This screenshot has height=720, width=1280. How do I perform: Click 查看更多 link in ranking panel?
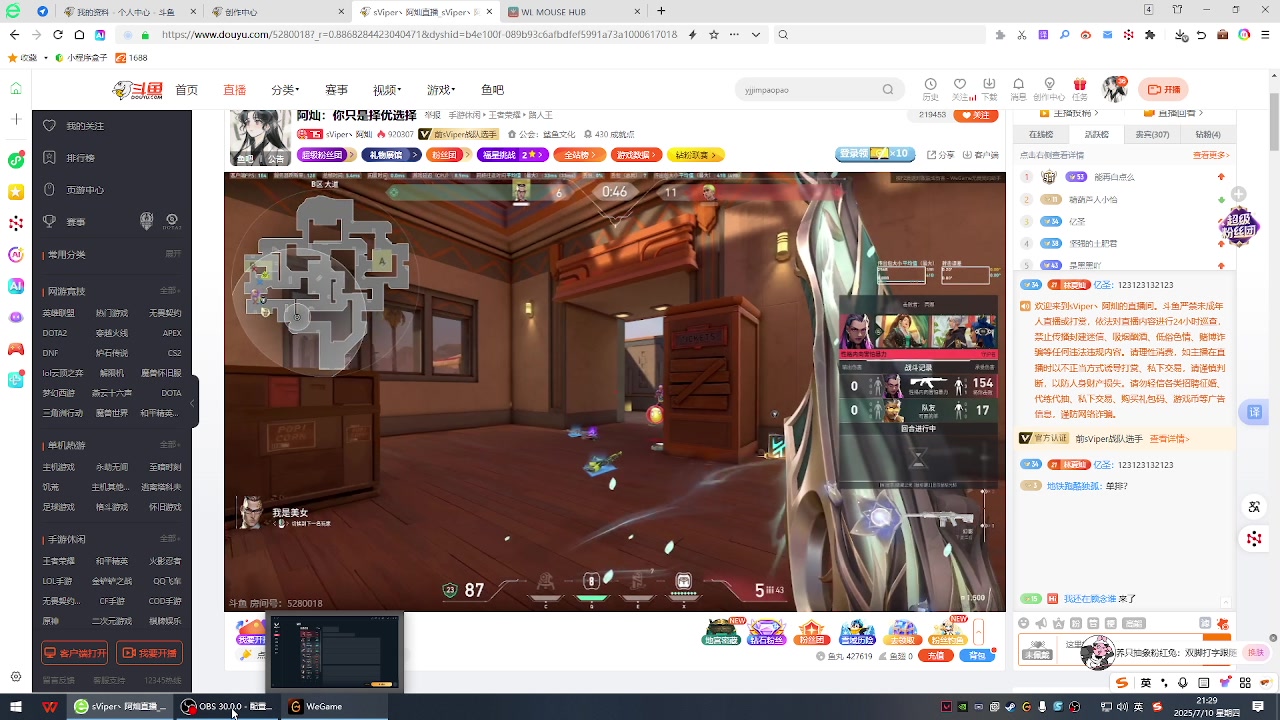[1209, 155]
